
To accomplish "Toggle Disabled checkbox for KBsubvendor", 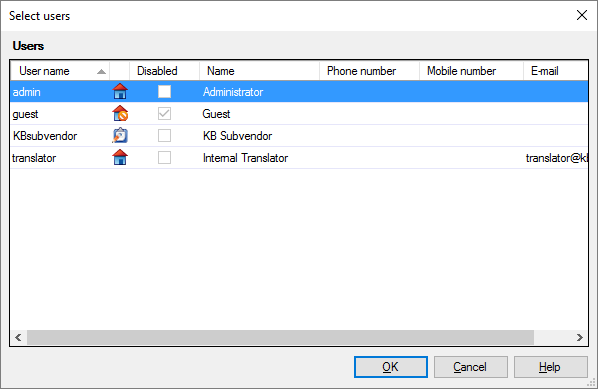I will coord(164,135).
